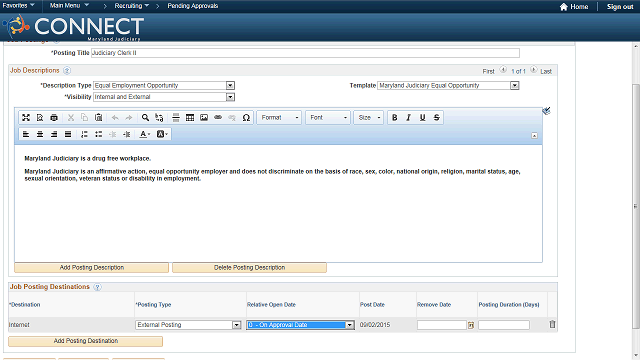Open the Favorites menu
This screenshot has height=360, width=640.
(18, 6)
